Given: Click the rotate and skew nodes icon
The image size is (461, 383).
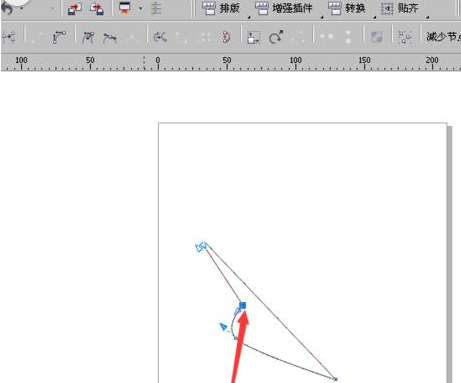Looking at the screenshot, I should (276, 37).
